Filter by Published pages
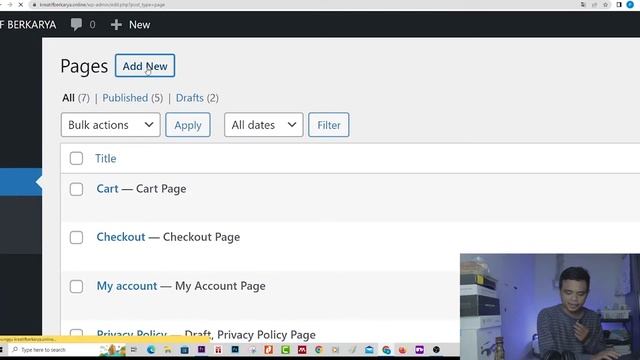 click(132, 98)
